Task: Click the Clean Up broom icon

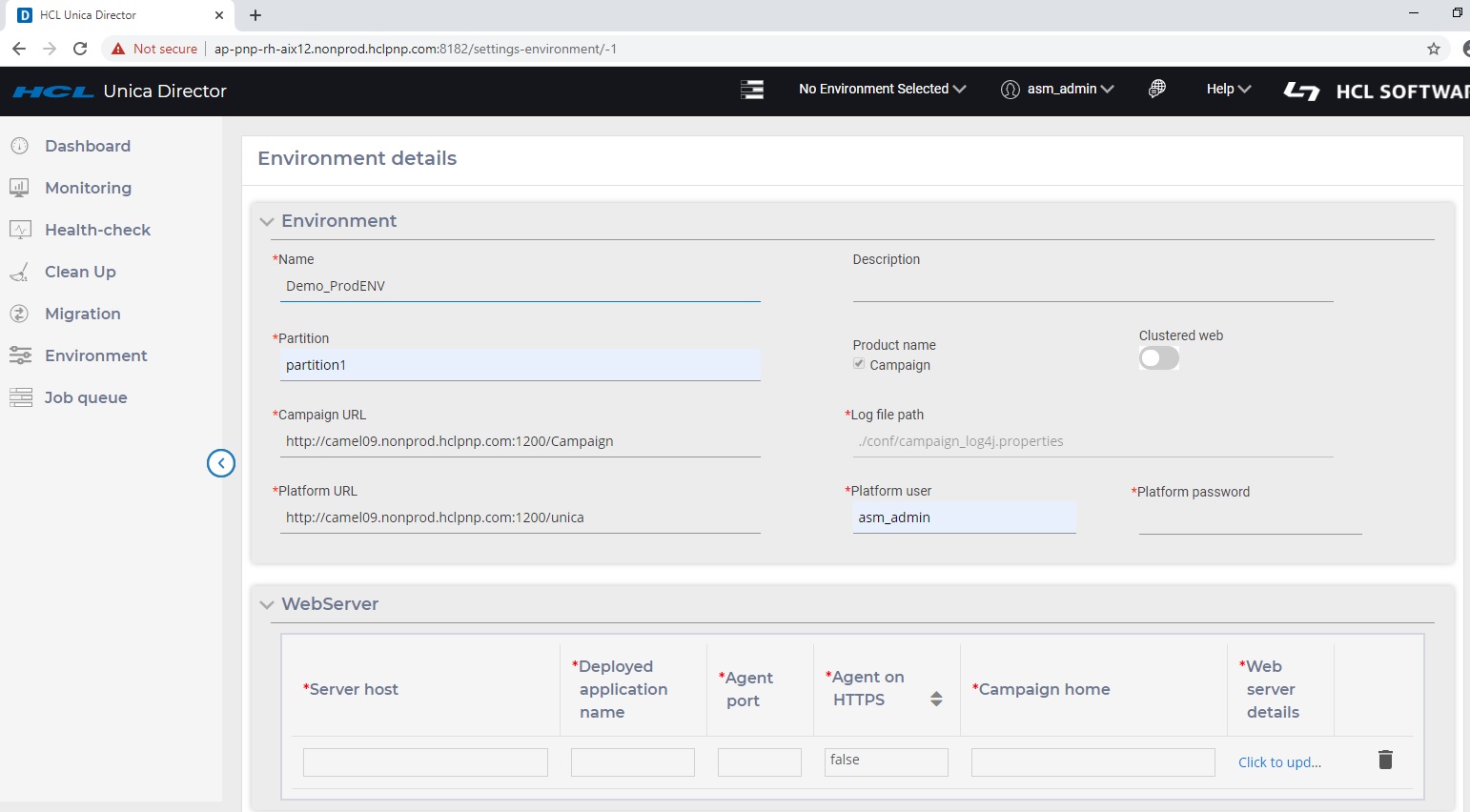Action: (x=19, y=273)
